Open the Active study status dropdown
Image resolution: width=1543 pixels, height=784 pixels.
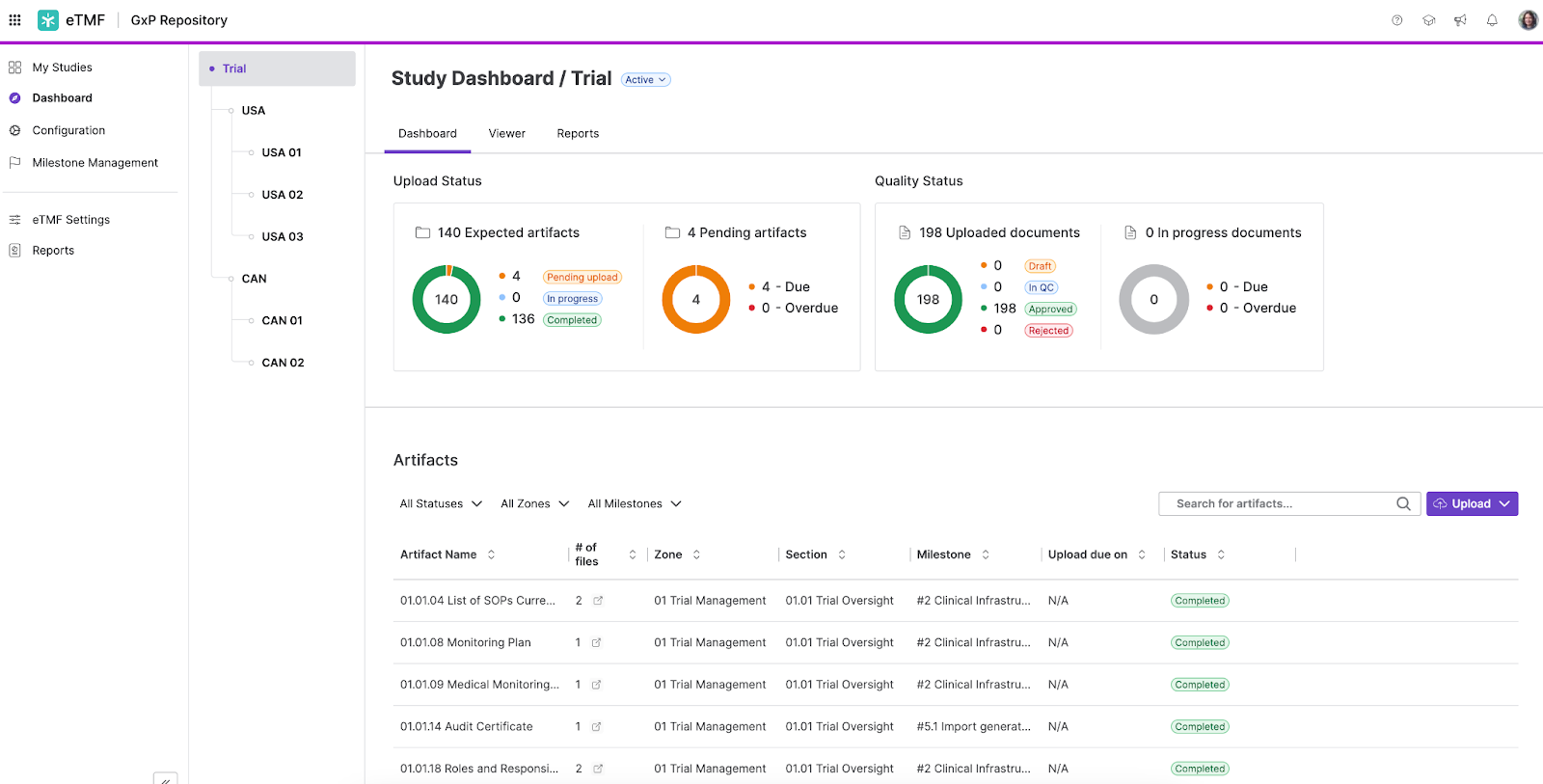click(645, 80)
